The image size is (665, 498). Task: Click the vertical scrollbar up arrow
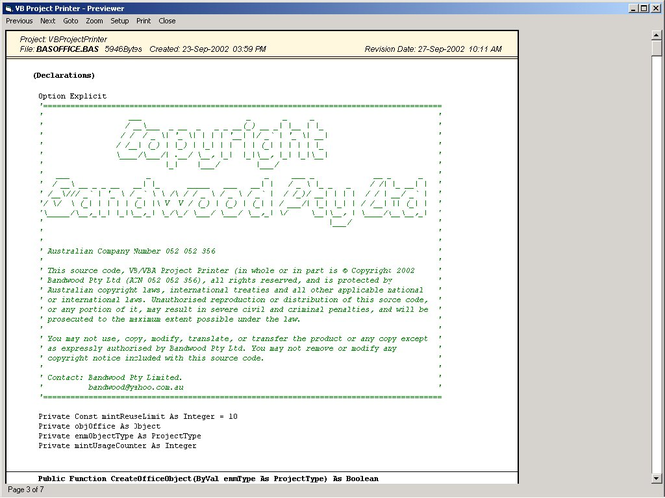tap(657, 35)
